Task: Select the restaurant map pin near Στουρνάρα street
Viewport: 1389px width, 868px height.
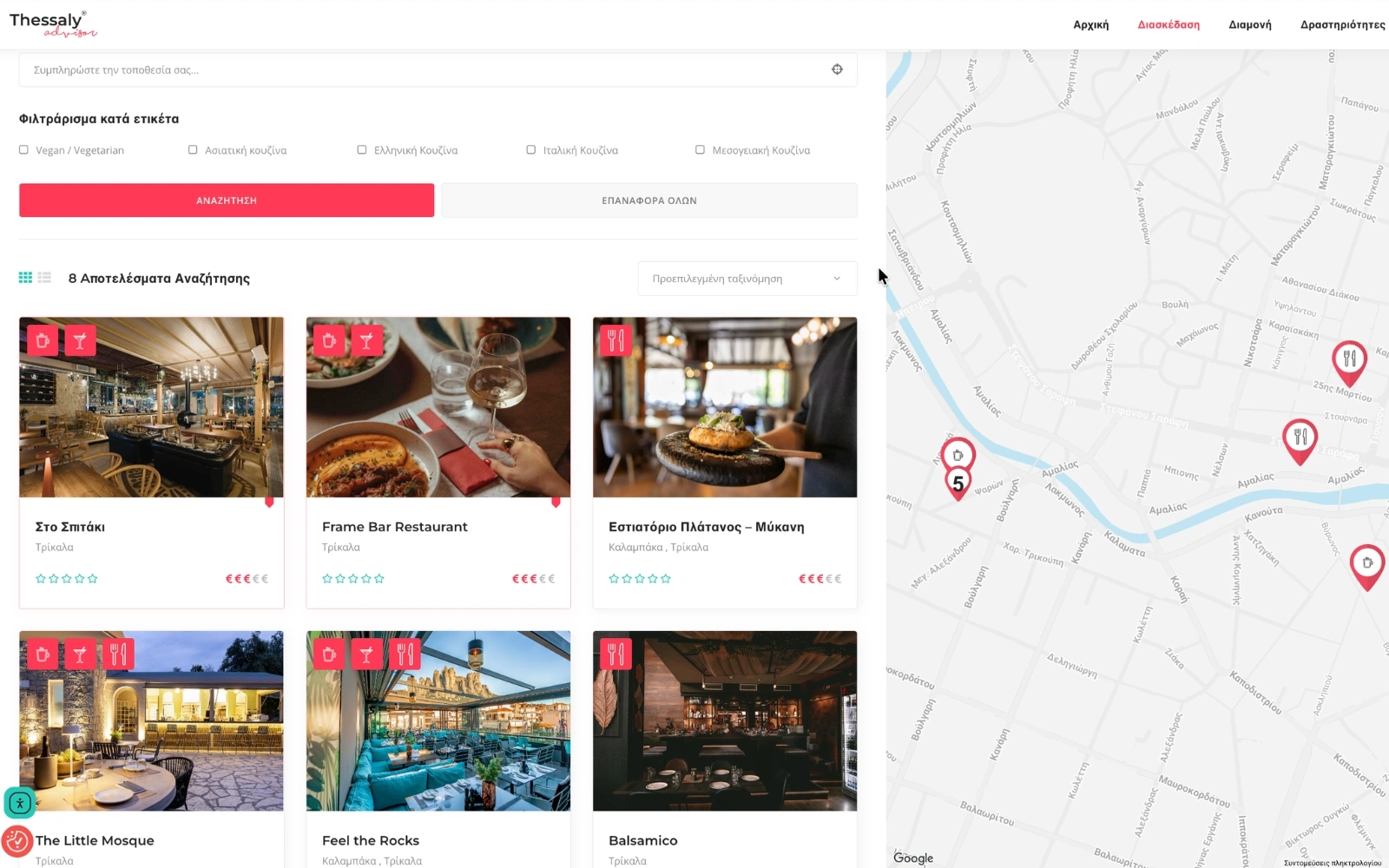Action: (1300, 440)
